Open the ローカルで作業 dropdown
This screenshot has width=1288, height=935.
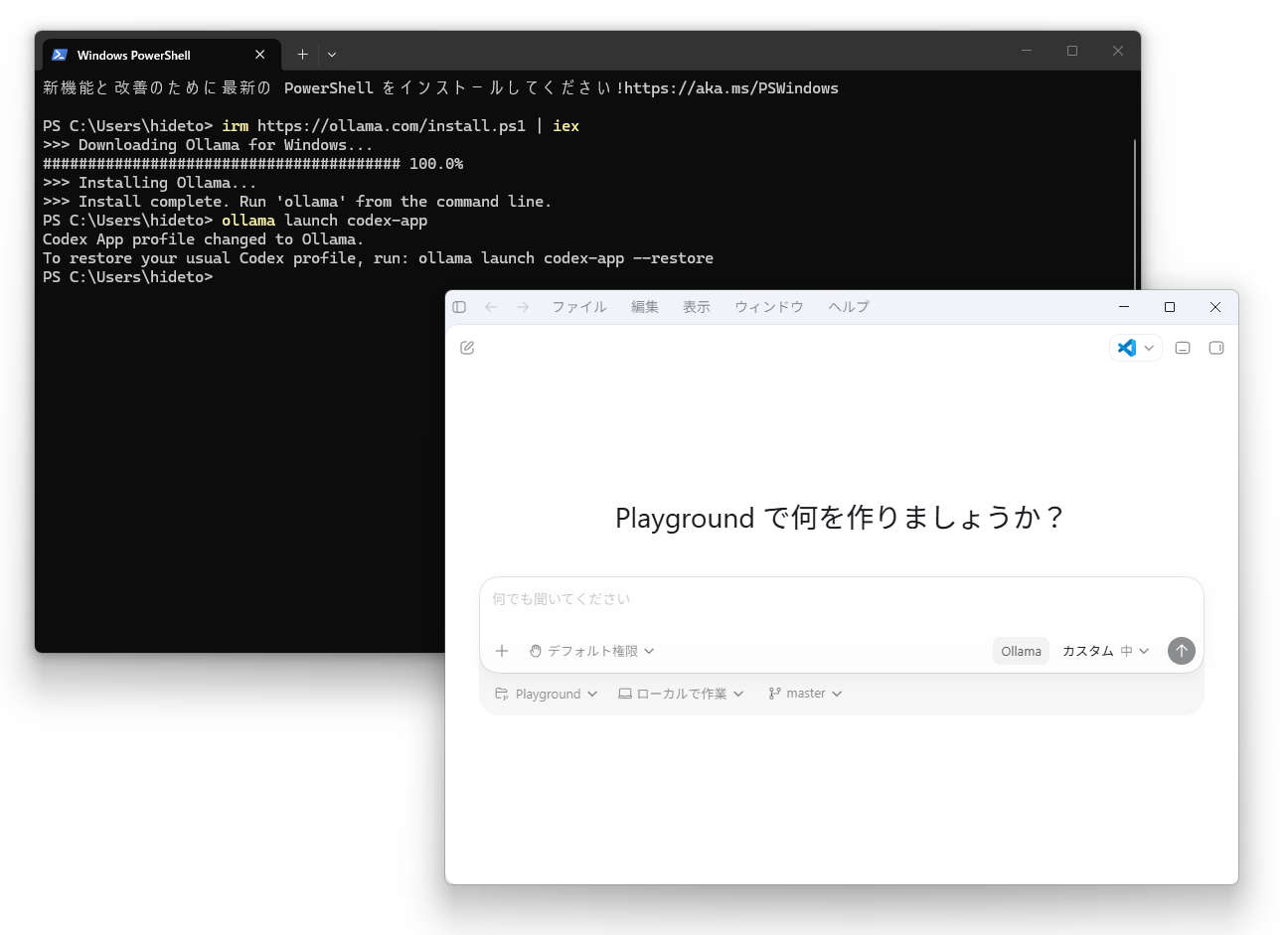(681, 694)
